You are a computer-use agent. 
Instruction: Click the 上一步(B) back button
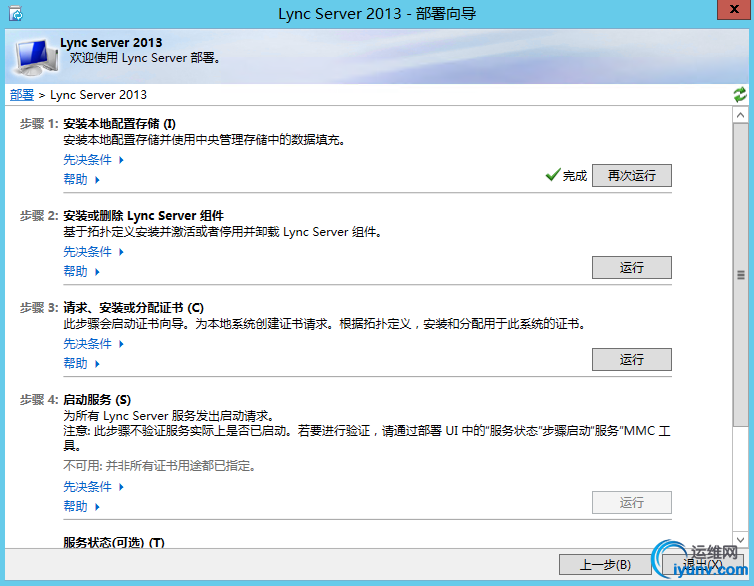605,564
